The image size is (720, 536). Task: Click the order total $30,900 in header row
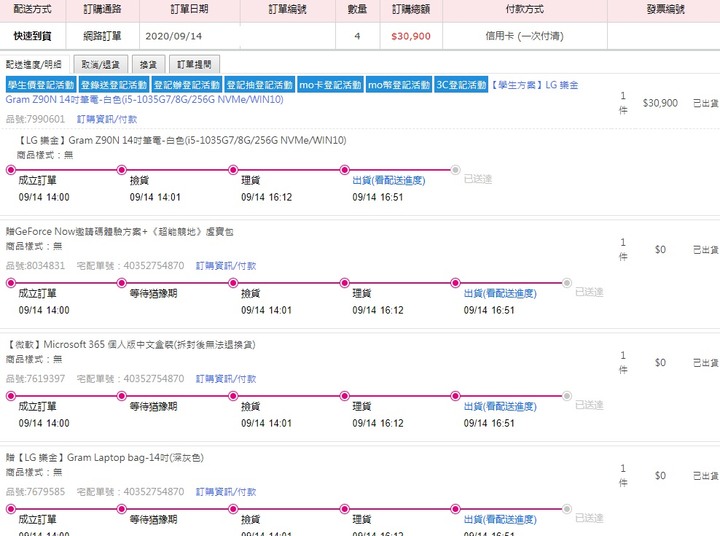pyautogui.click(x=411, y=36)
